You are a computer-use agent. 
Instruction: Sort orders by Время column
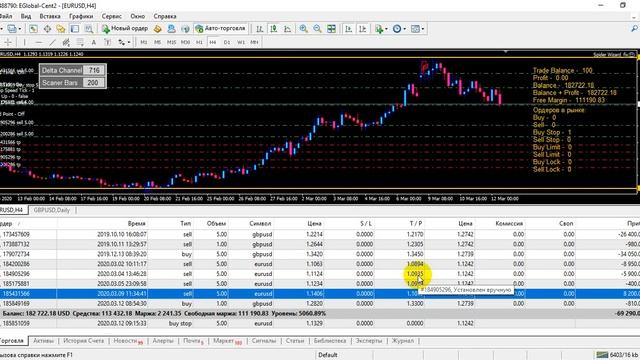136,223
